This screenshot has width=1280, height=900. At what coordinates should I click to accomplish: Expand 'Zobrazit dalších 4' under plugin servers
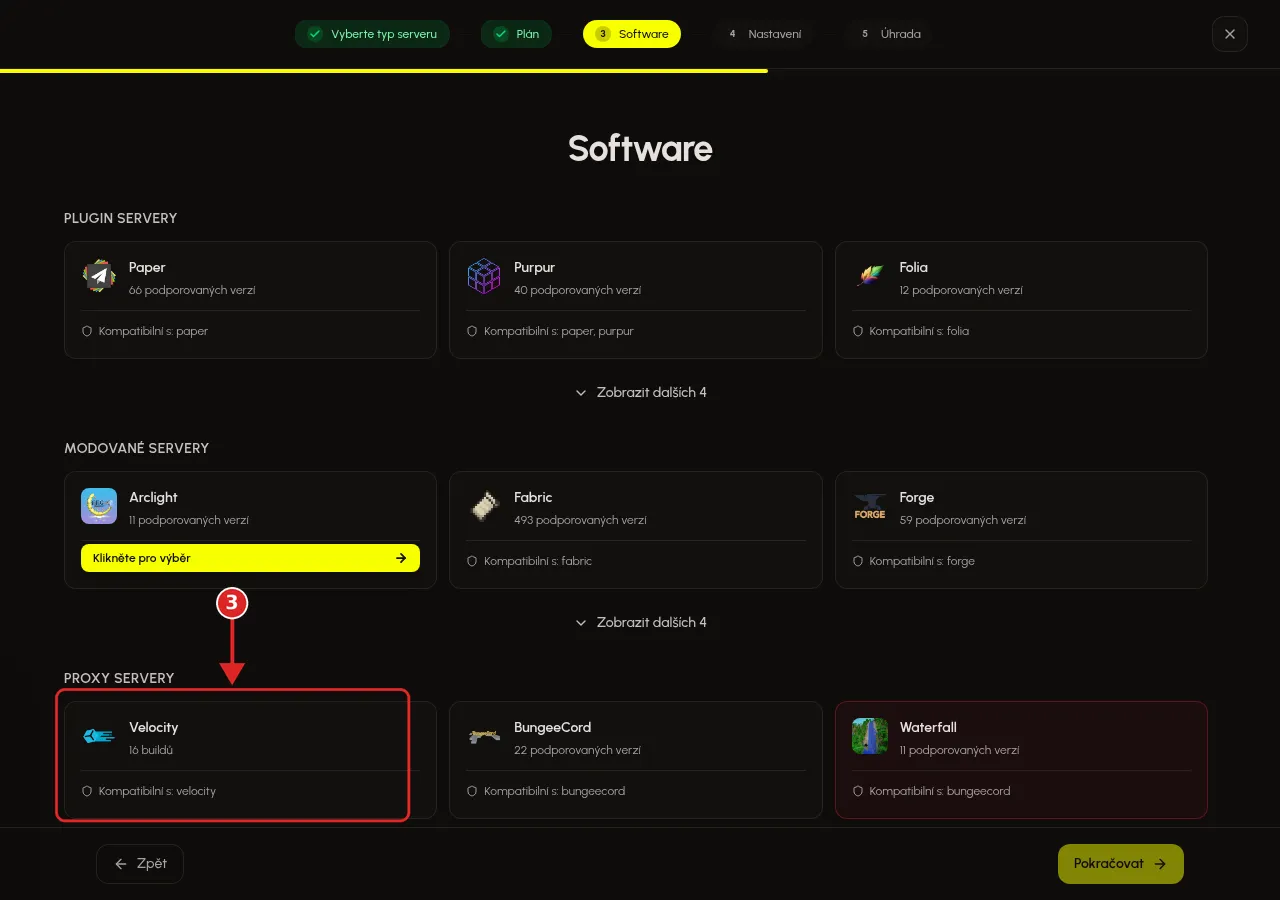pyautogui.click(x=640, y=392)
